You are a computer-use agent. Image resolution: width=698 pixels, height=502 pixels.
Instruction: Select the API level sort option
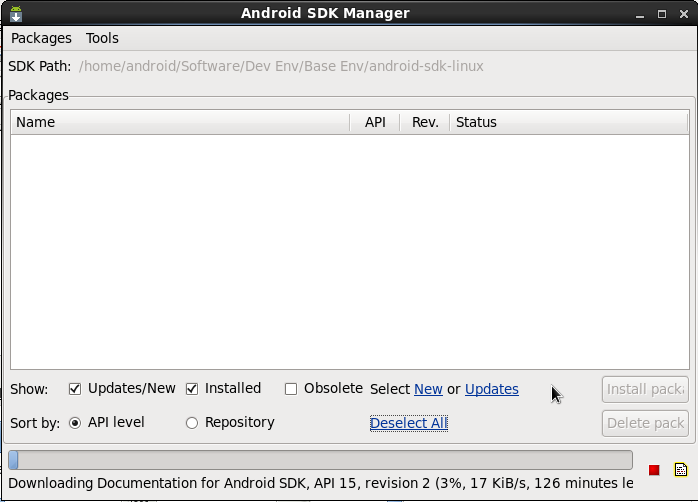[x=75, y=423]
